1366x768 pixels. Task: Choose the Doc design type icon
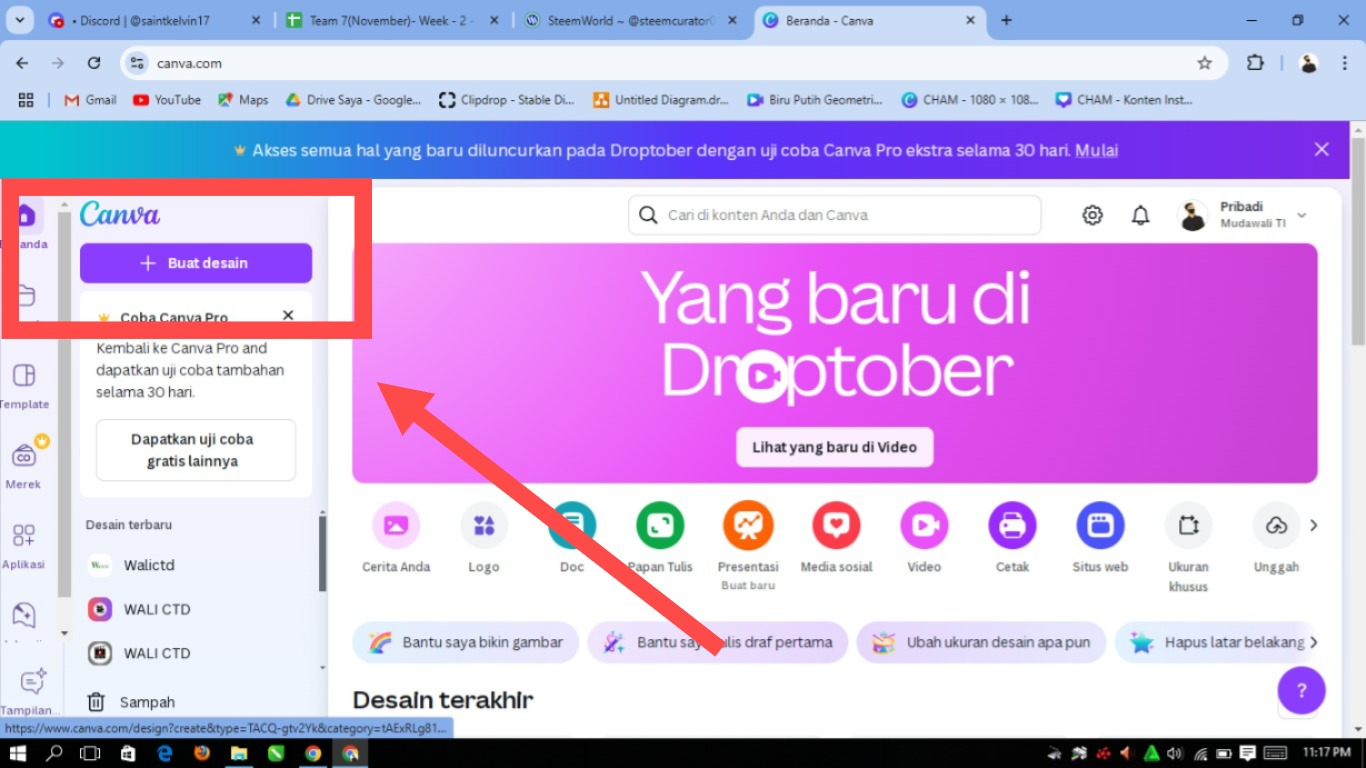pyautogui.click(x=572, y=526)
